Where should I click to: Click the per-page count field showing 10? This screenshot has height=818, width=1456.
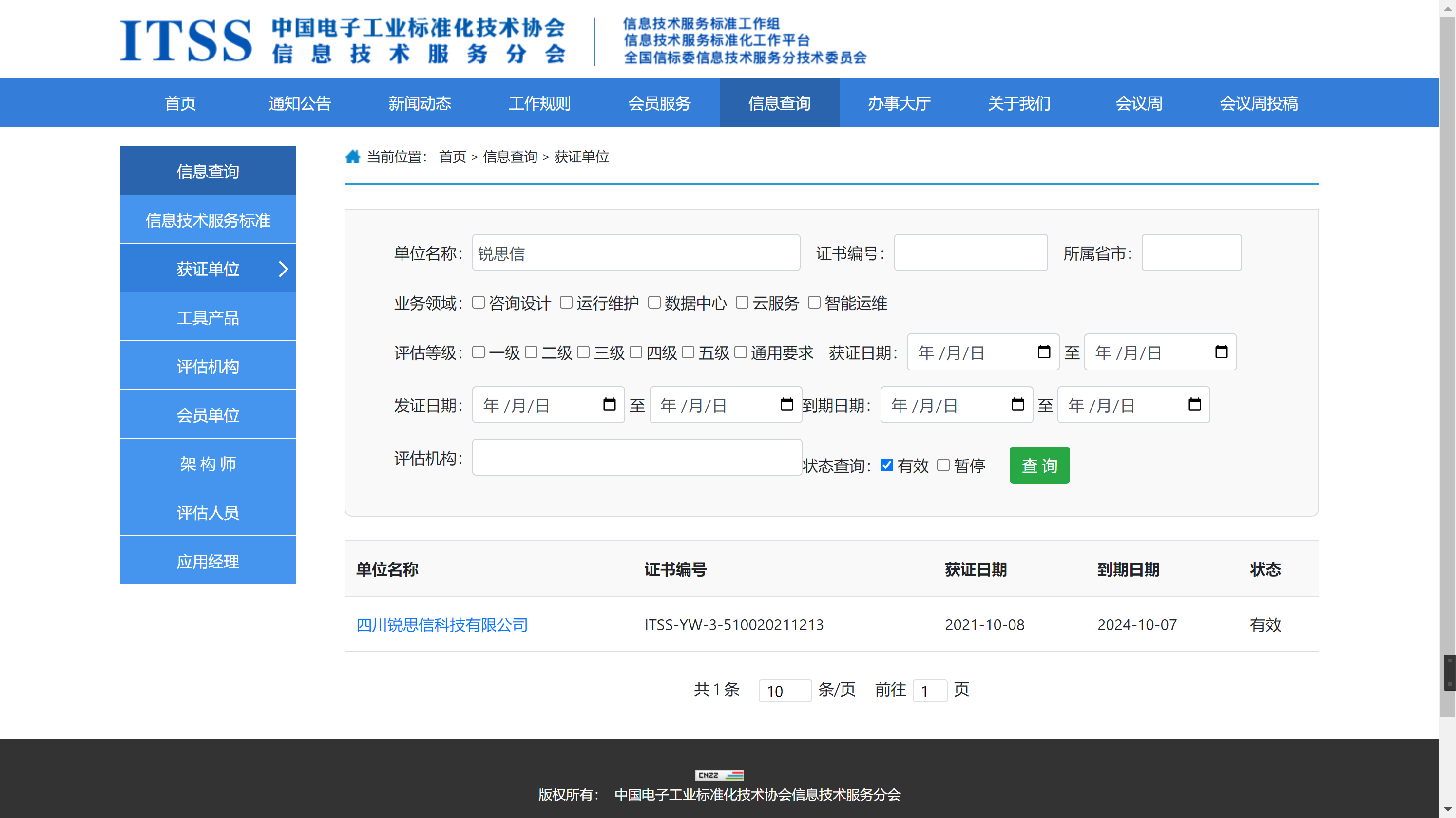point(785,690)
